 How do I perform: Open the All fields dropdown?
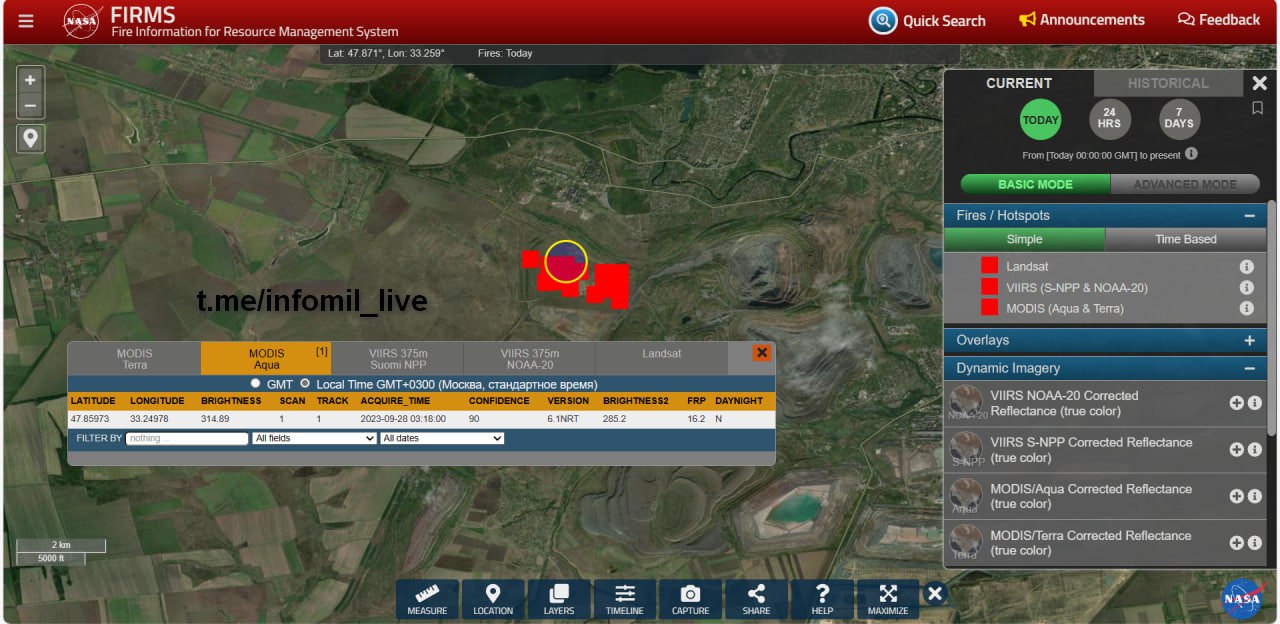(x=314, y=438)
